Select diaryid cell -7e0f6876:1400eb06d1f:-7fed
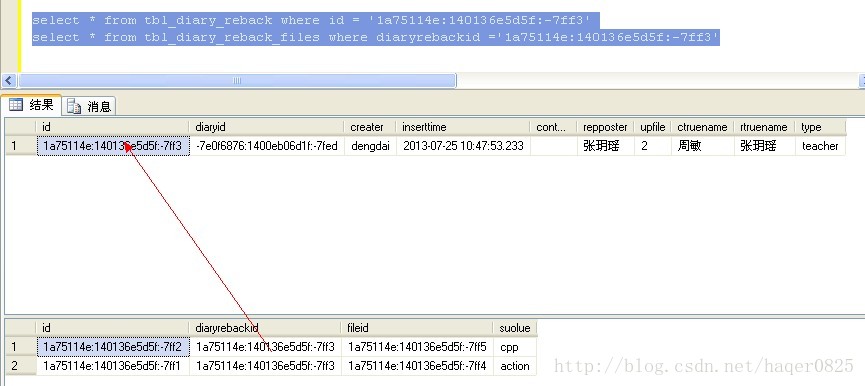The image size is (865, 386). tap(266, 146)
